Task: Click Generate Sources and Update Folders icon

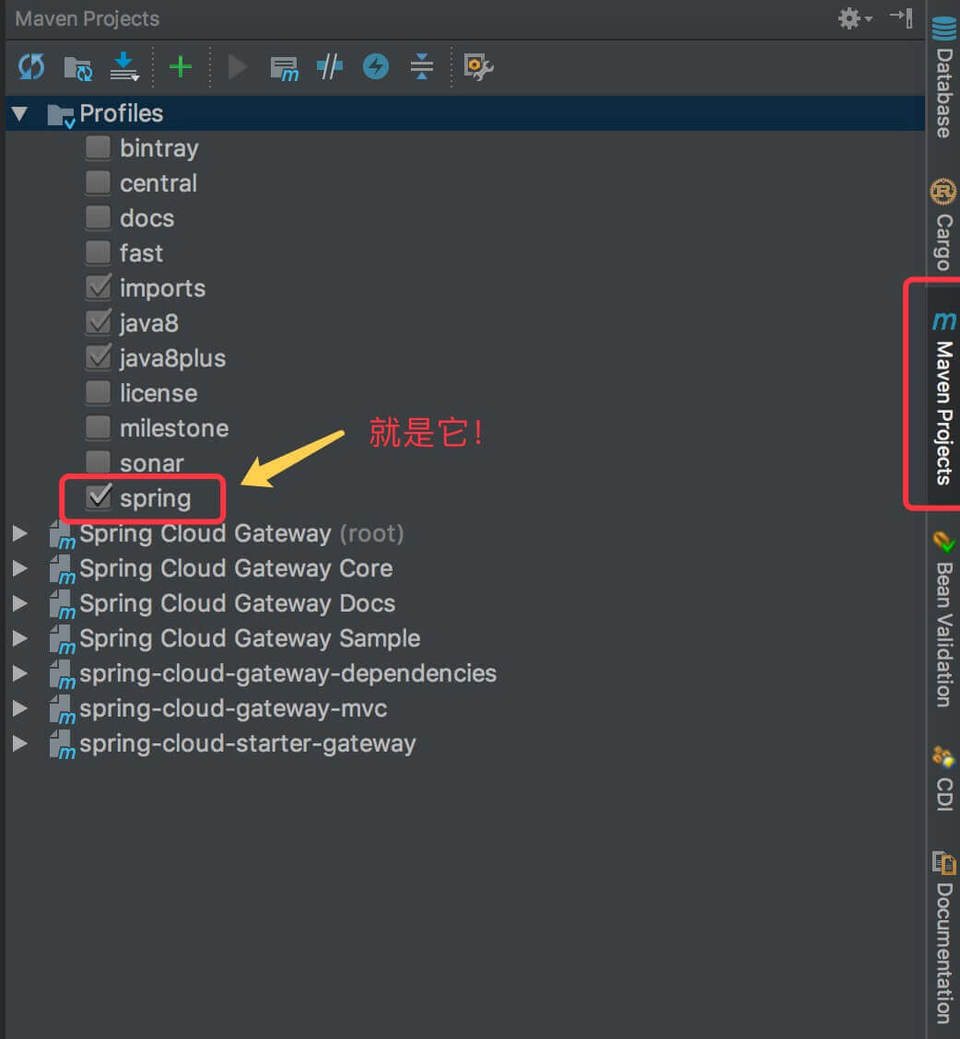Action: tap(78, 66)
